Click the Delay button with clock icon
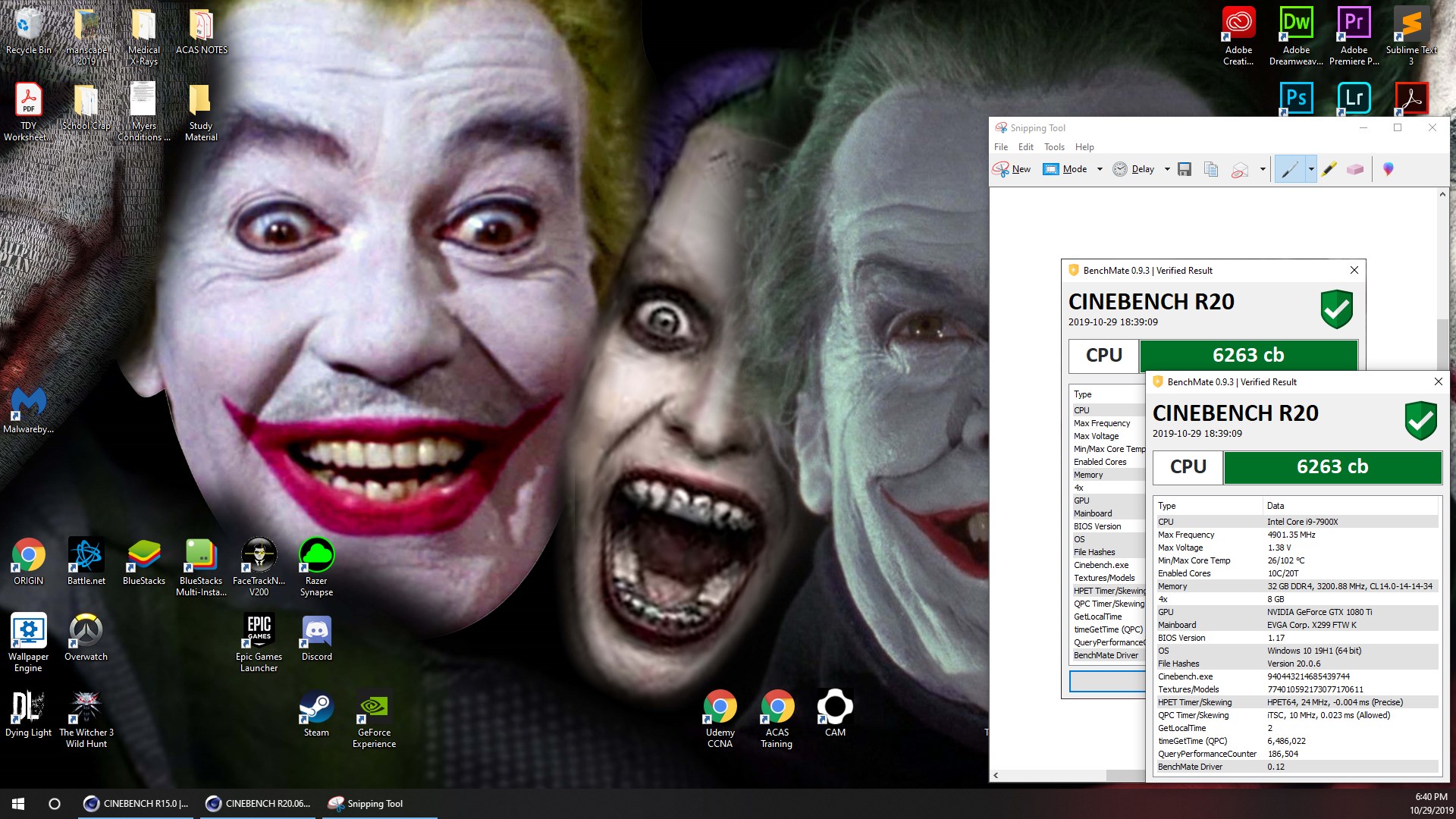Viewport: 1456px width, 819px height. 1134,169
